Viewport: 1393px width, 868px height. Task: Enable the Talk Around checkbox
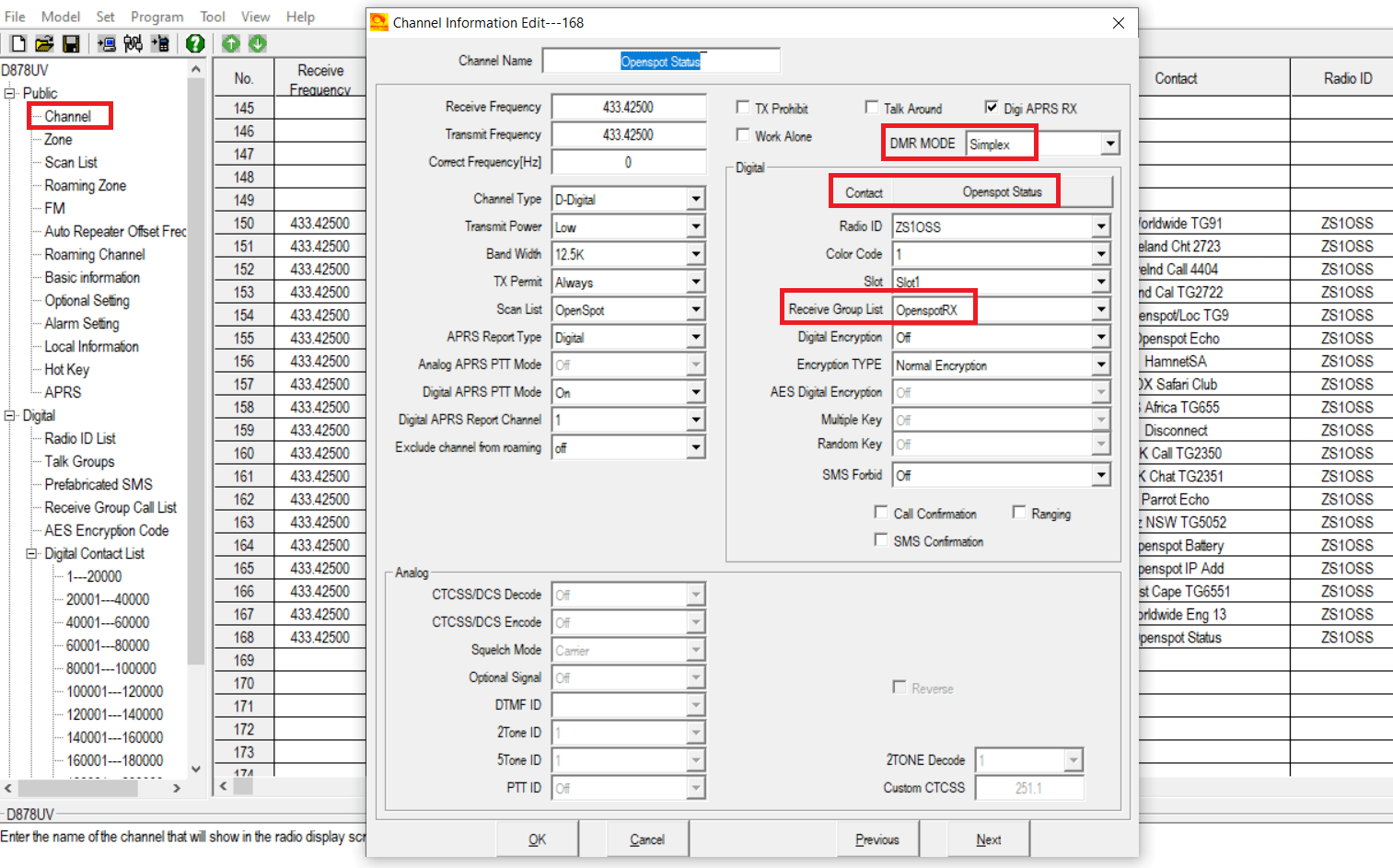click(x=872, y=108)
